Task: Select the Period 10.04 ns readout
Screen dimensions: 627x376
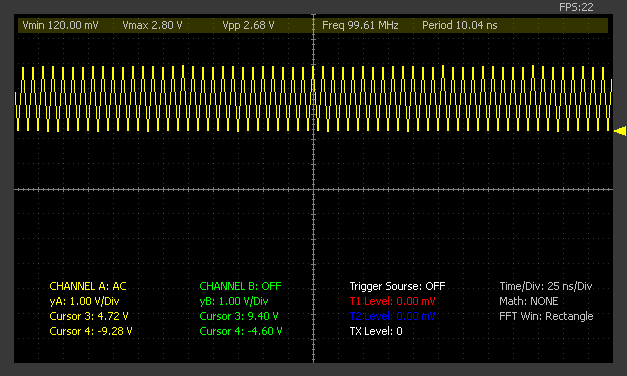Action: tap(460, 25)
